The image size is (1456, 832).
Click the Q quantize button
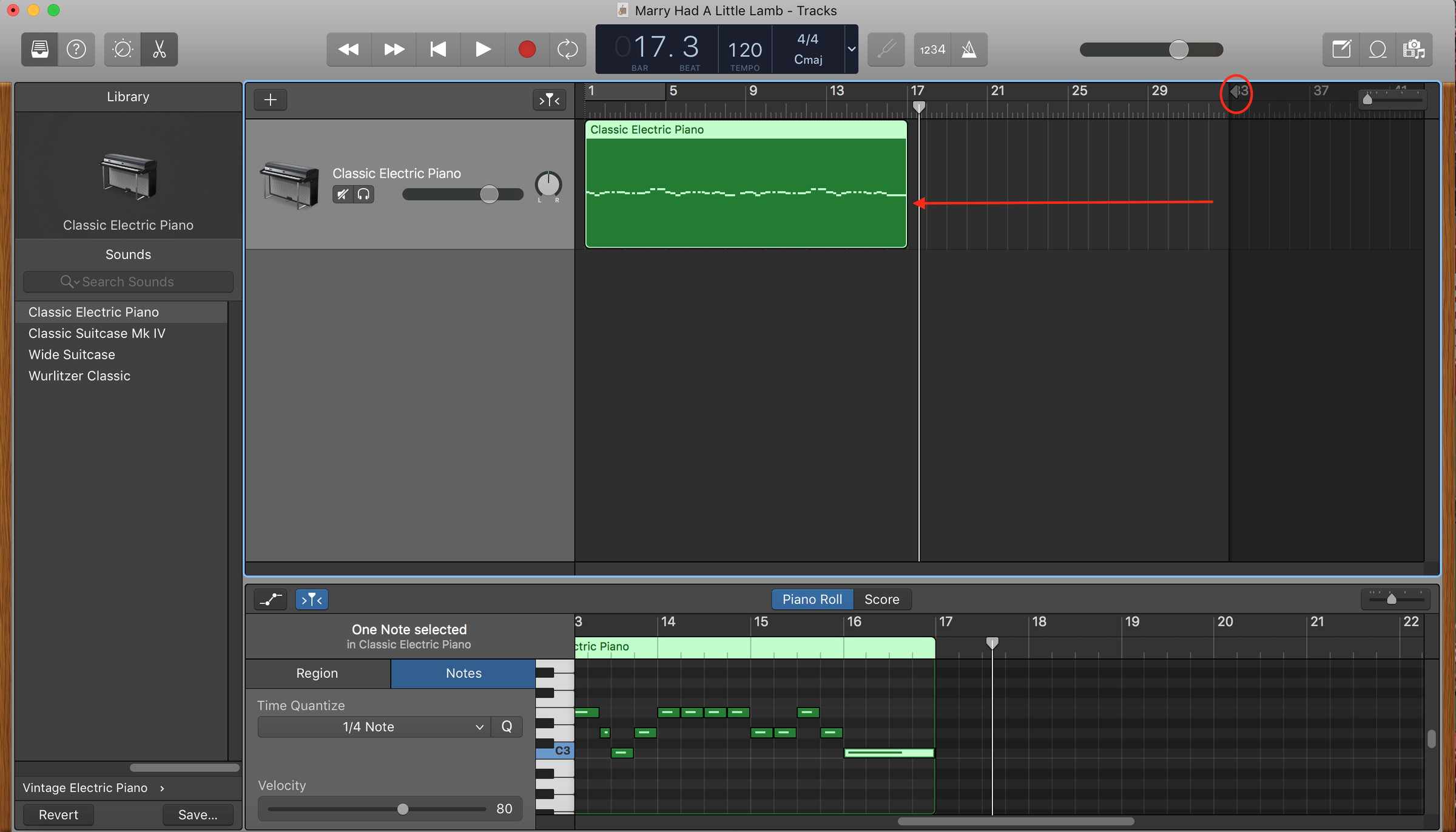coord(507,727)
